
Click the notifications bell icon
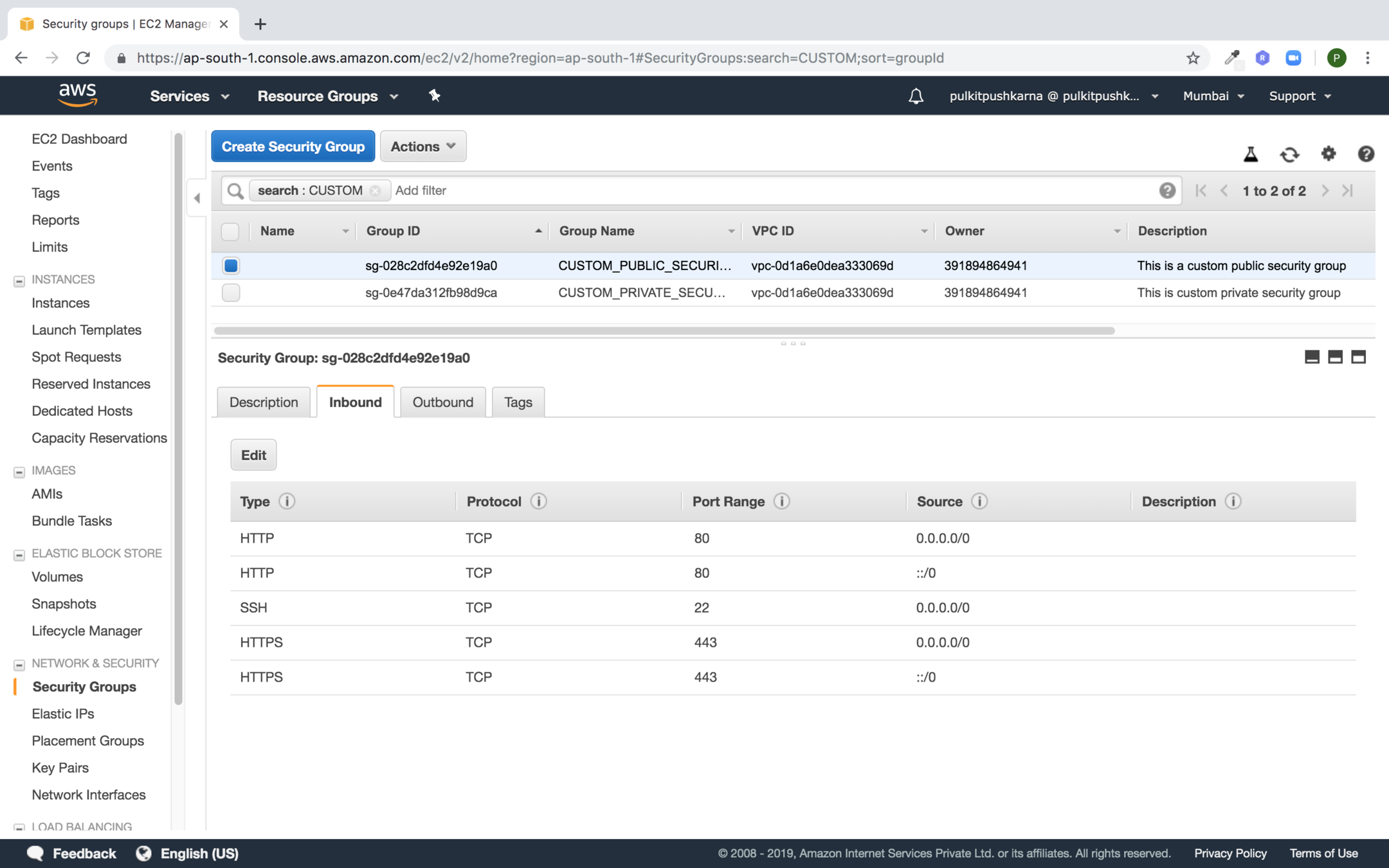[x=916, y=96]
